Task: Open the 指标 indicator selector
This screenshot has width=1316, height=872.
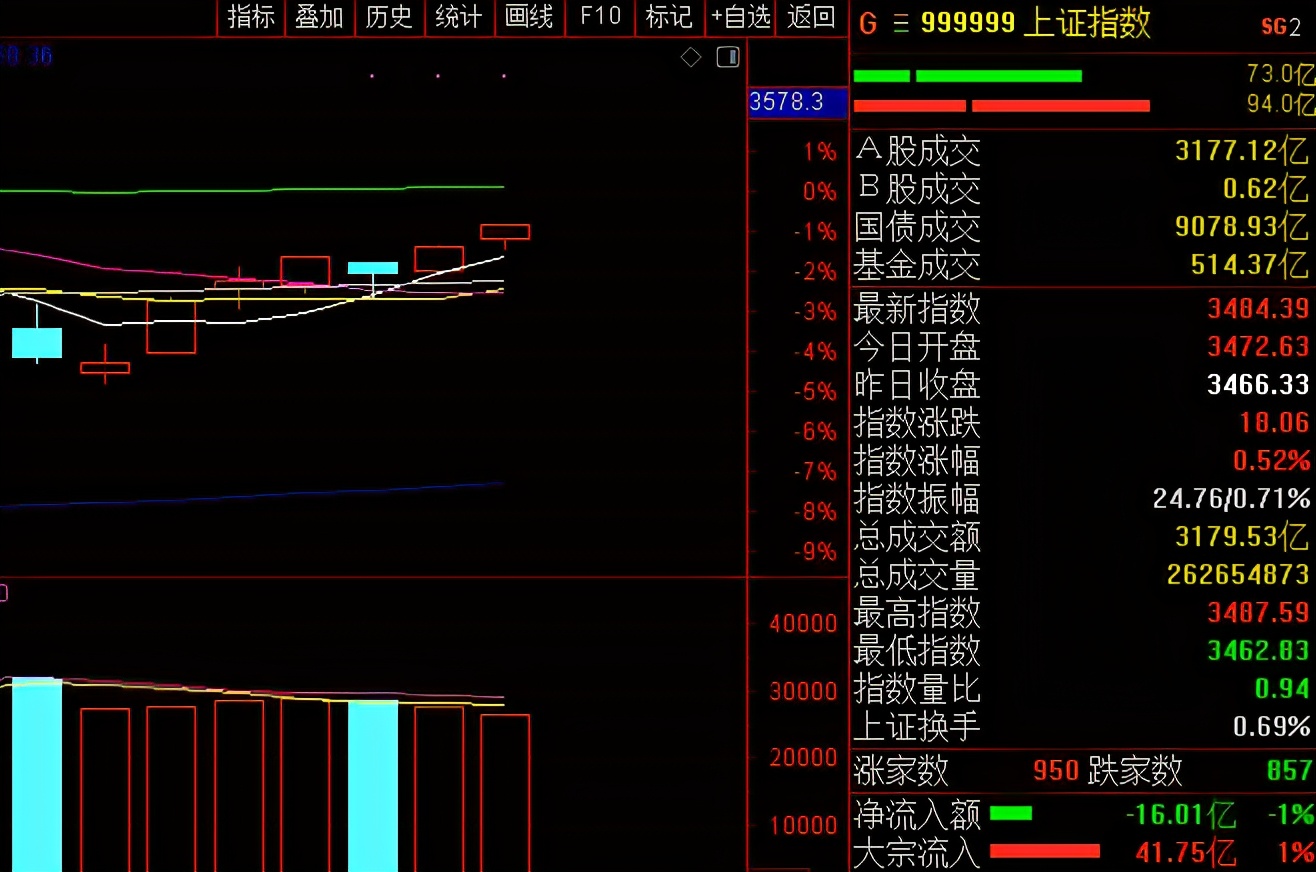Action: [x=249, y=17]
